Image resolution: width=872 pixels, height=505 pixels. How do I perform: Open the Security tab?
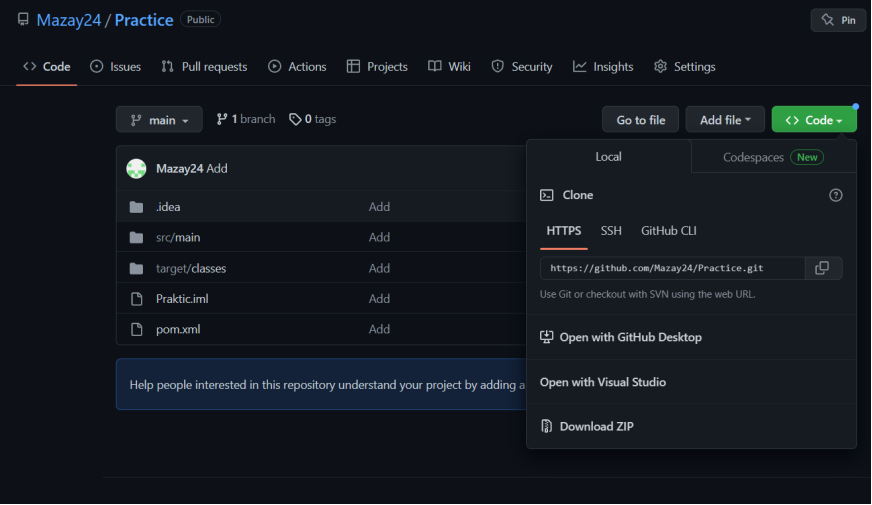[x=522, y=67]
